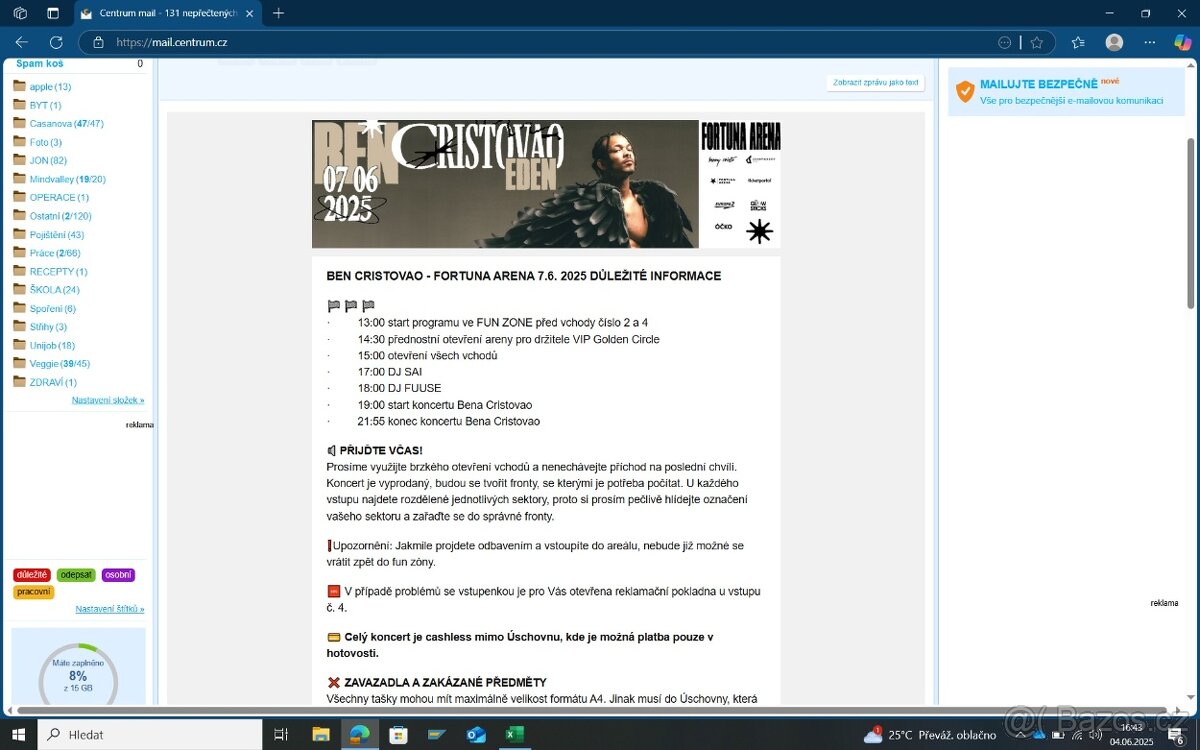Switch to Microsoft Edge in the taskbar
Viewport: 1200px width, 750px height.
359,735
